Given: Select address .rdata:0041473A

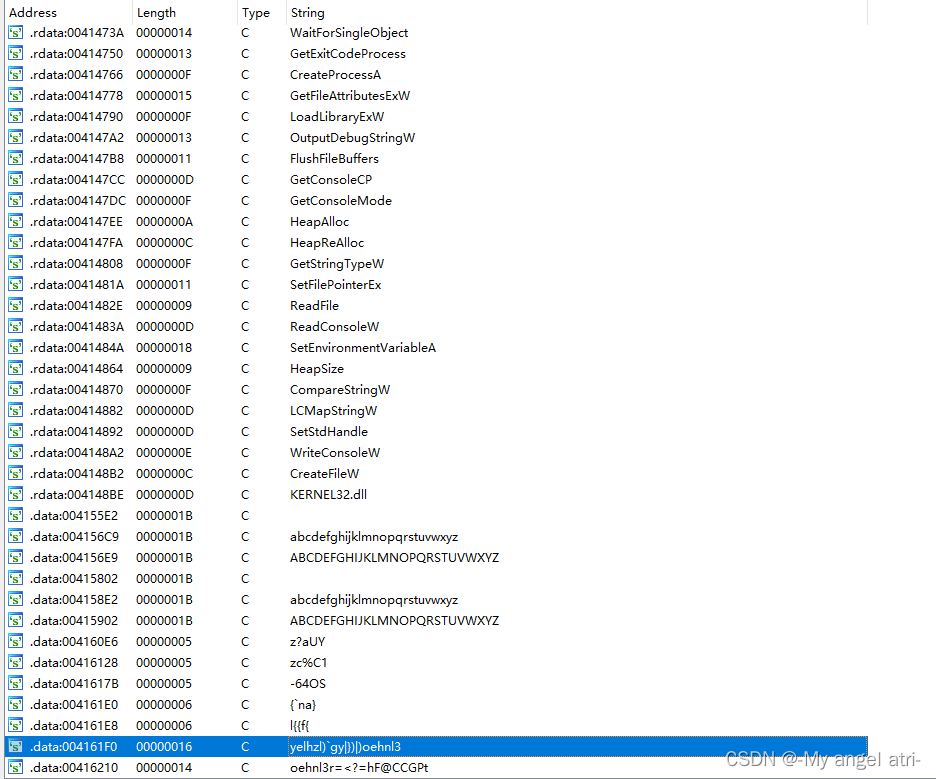Looking at the screenshot, I should [x=76, y=33].
